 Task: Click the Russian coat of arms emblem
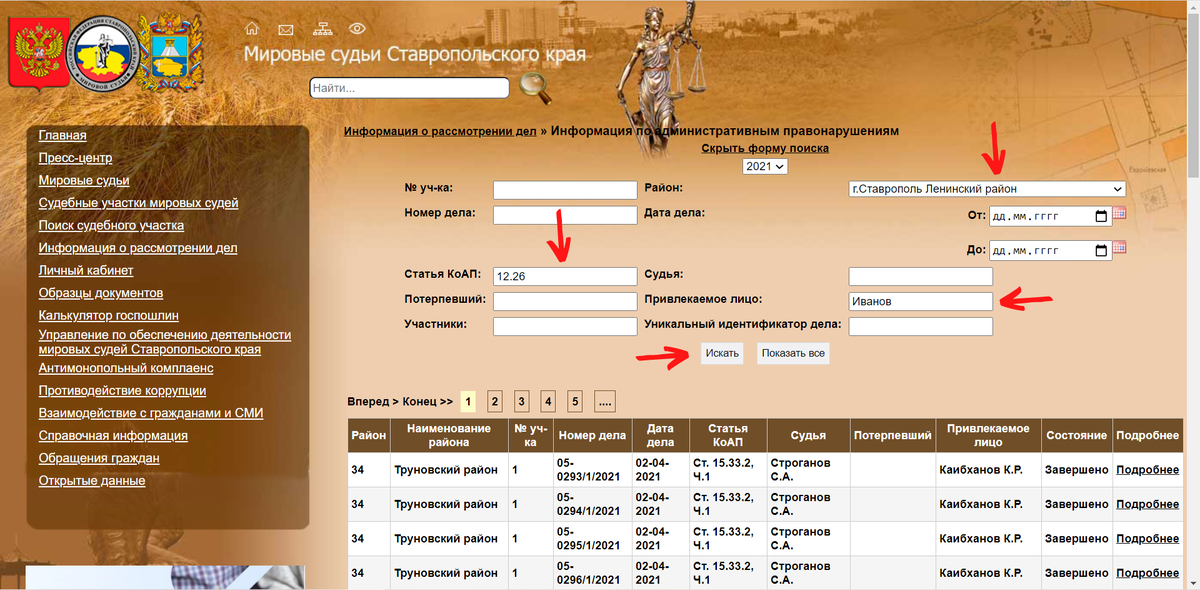(x=39, y=54)
